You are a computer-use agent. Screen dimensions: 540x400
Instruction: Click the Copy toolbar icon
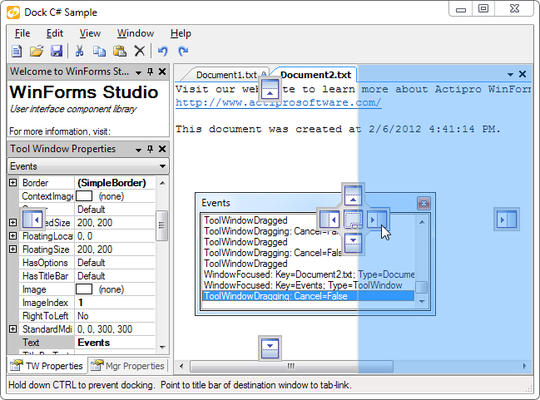[100, 51]
